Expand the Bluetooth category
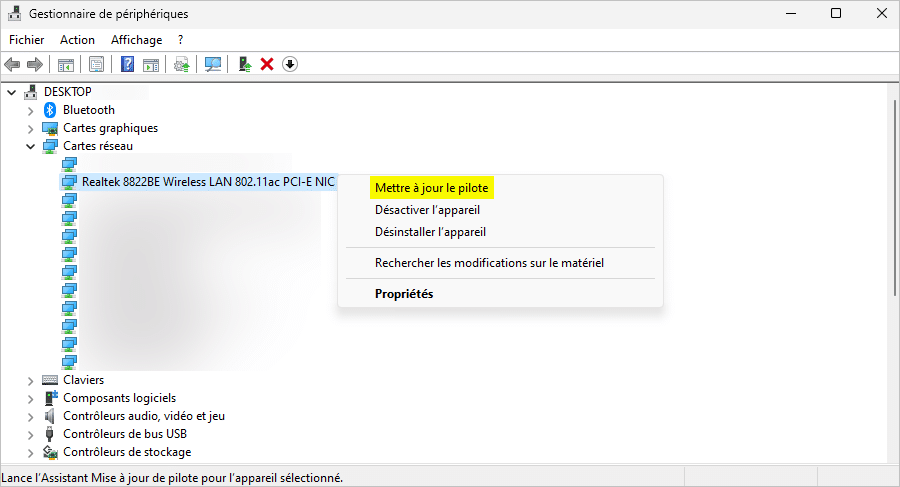Image resolution: width=900 pixels, height=487 pixels. (x=31, y=110)
